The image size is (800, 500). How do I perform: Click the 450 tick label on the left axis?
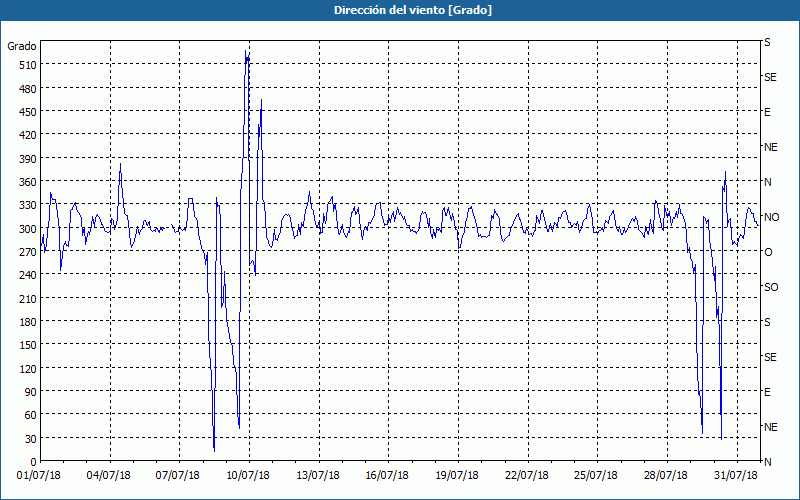point(27,112)
